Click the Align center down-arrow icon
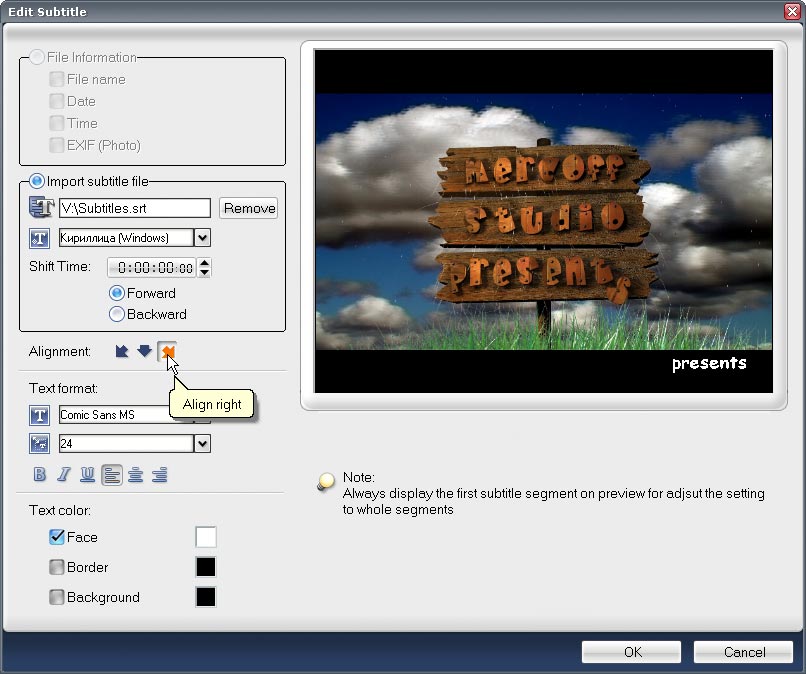 [x=144, y=351]
